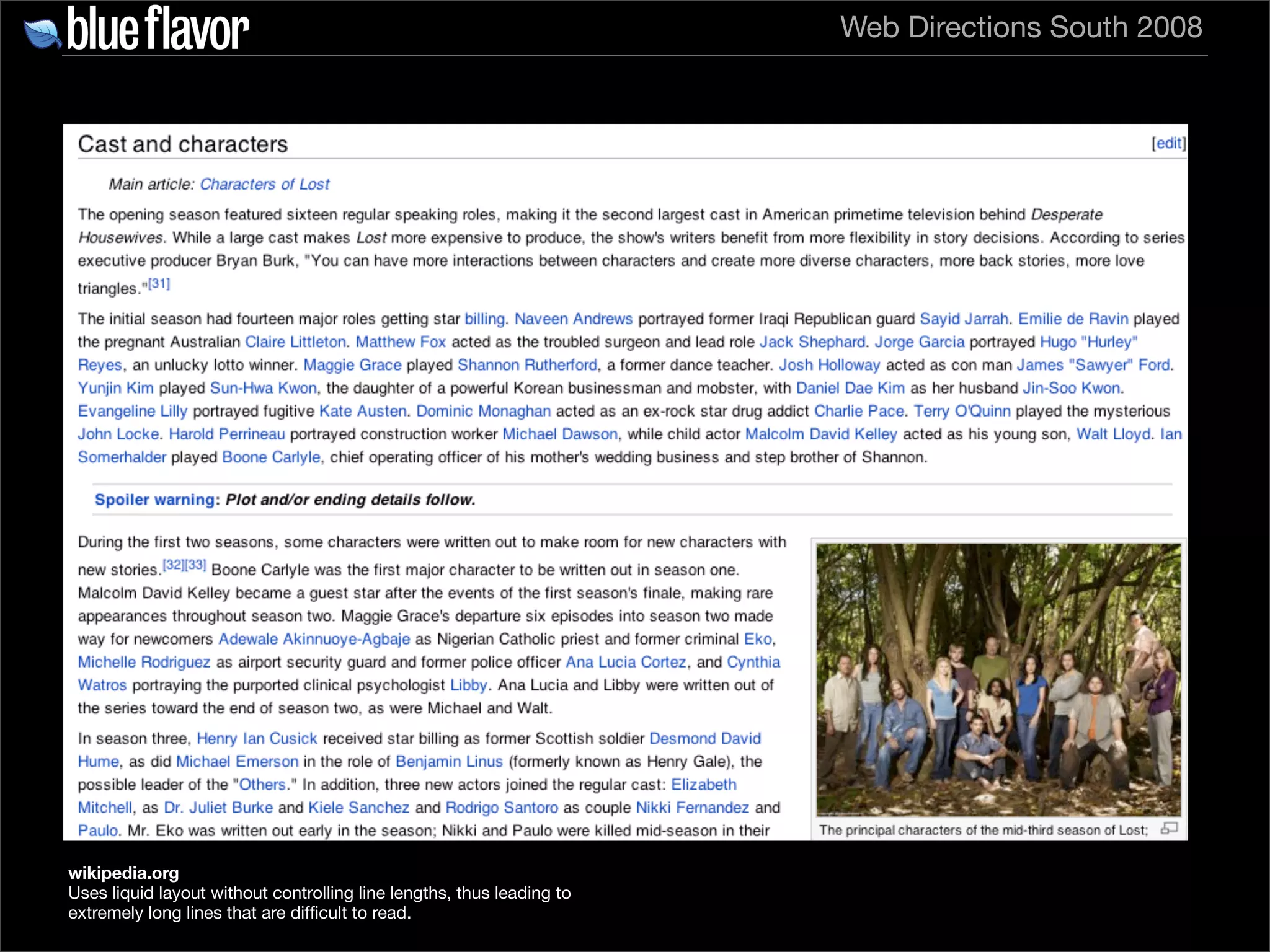Screen dimensions: 1270x952
Task: Open Characters of Lost main article link
Action: tap(264, 184)
